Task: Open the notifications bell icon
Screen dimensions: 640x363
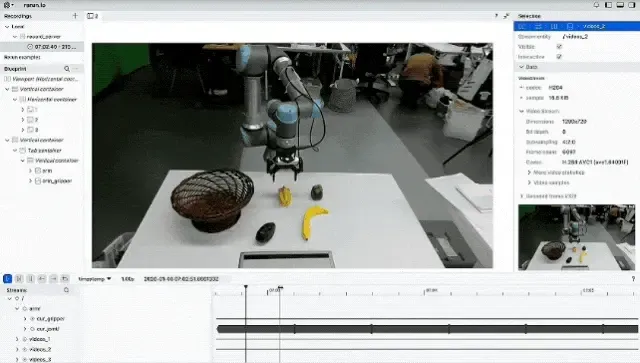Action: coord(596,5)
